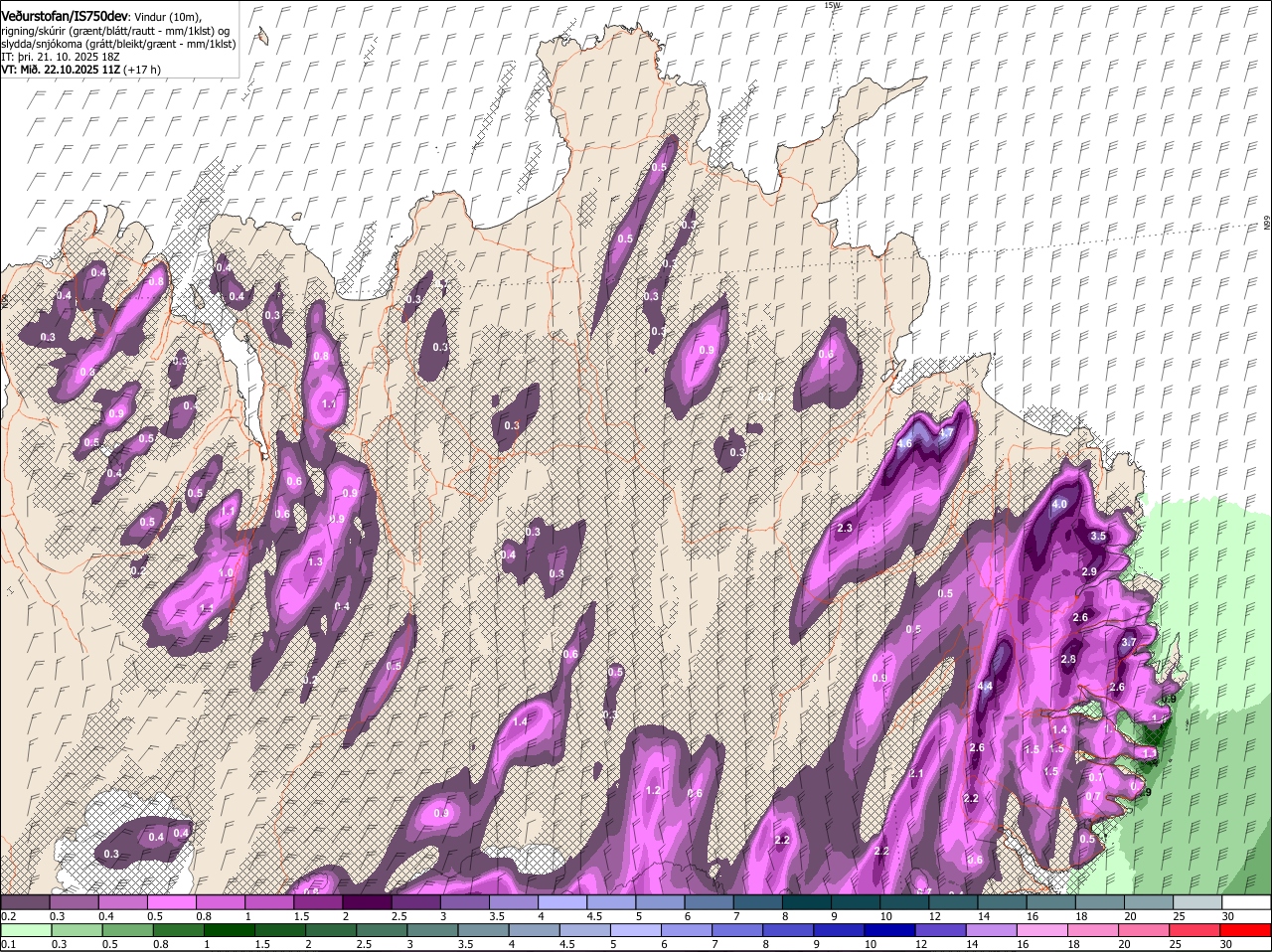Pick the dark teal 8–9 swatch in the upper legend
1272x952 pixels.
806,902
